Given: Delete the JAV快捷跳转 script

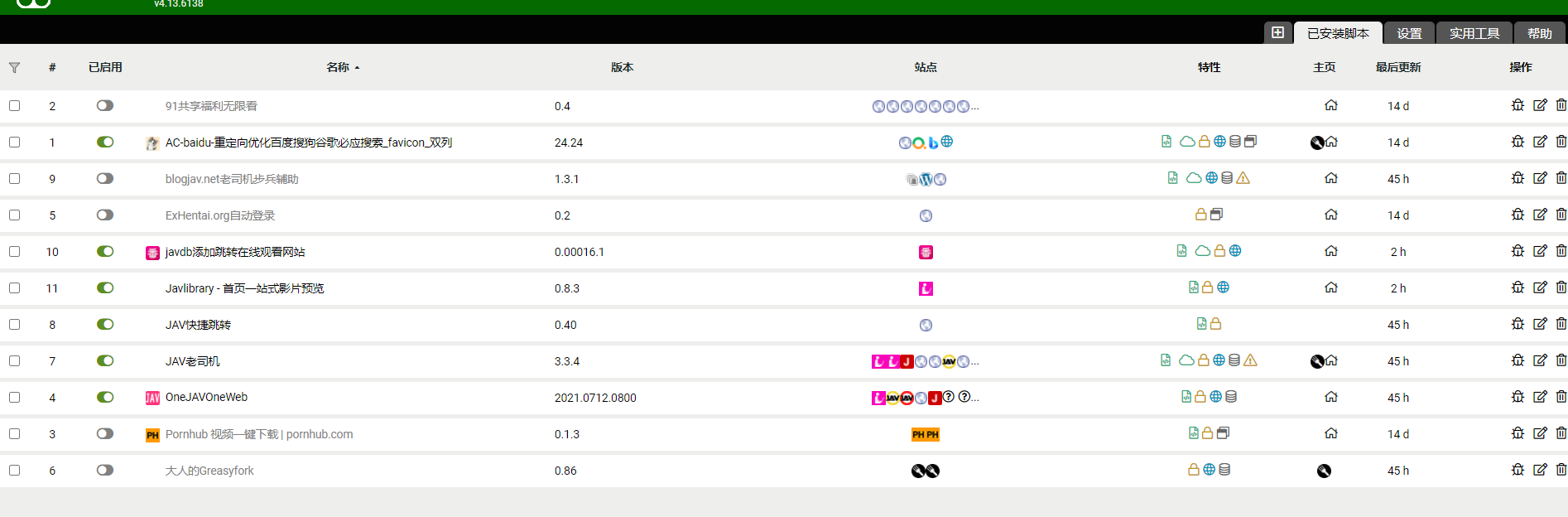Looking at the screenshot, I should tap(1561, 324).
